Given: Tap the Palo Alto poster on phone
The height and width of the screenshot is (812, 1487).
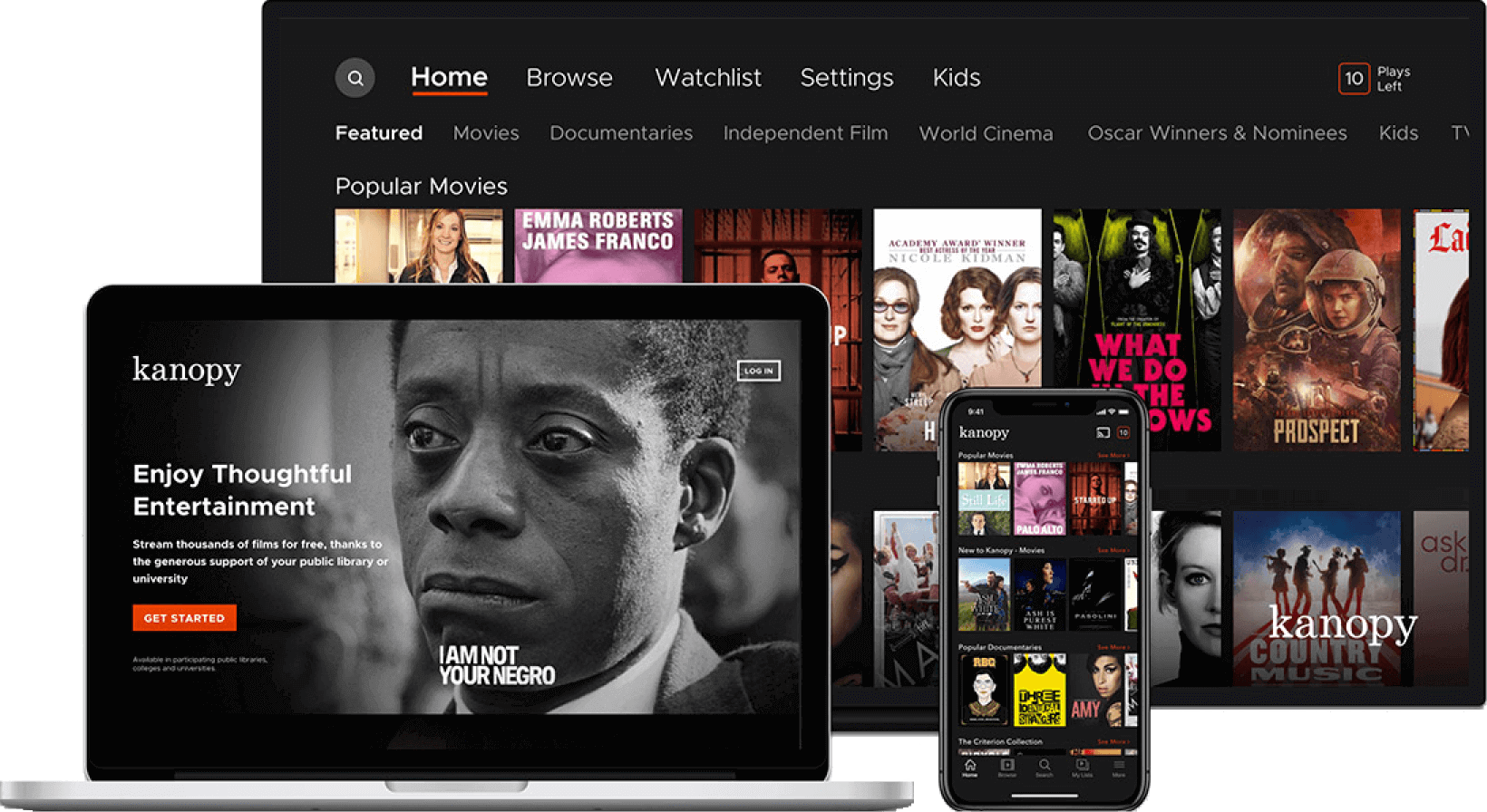Looking at the screenshot, I should click(x=1040, y=498).
